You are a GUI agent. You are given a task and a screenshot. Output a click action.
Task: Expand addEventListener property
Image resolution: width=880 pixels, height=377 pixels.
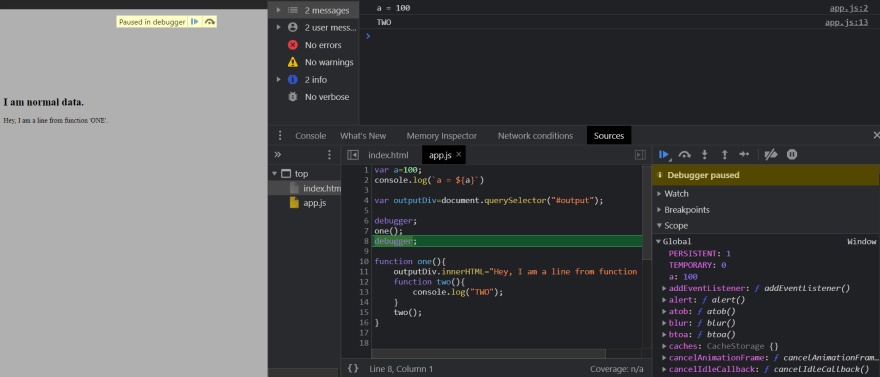(x=665, y=288)
